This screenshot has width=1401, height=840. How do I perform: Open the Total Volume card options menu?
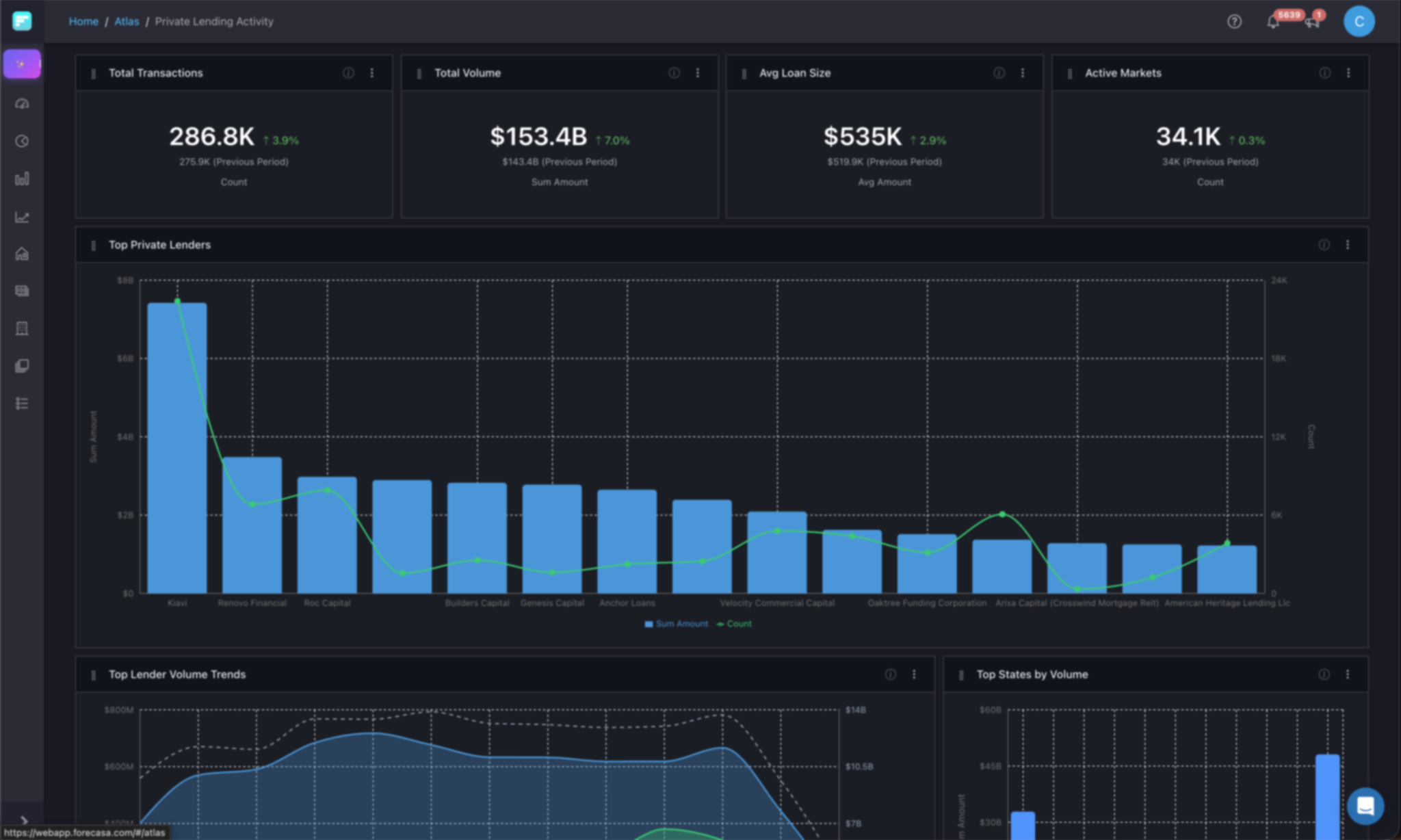[x=698, y=73]
